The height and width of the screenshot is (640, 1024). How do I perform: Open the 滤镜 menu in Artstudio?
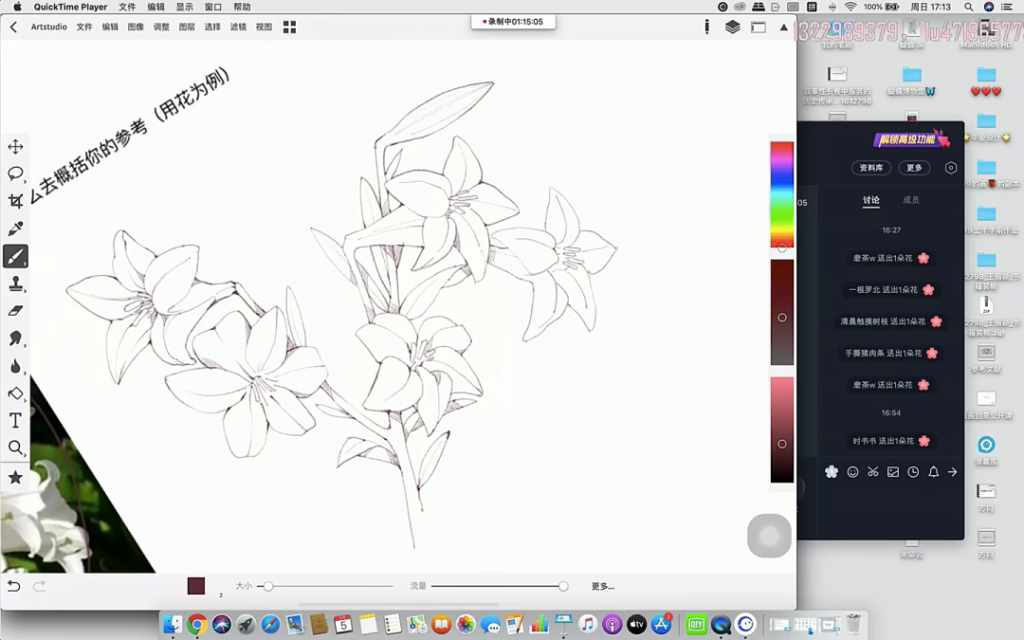pyautogui.click(x=238, y=27)
